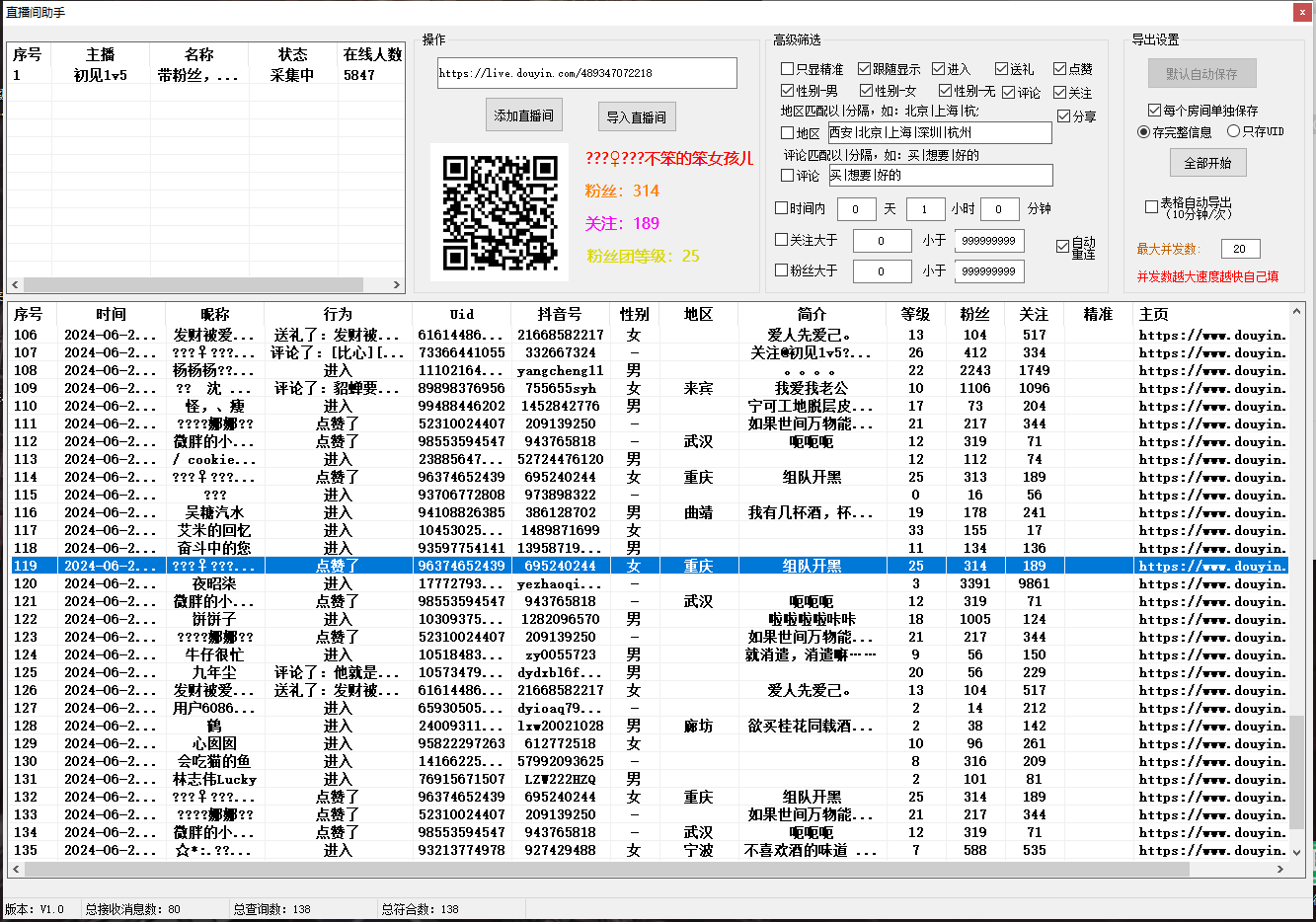Click the Uid column header
This screenshot has height=922, width=1316.
pyautogui.click(x=462, y=314)
